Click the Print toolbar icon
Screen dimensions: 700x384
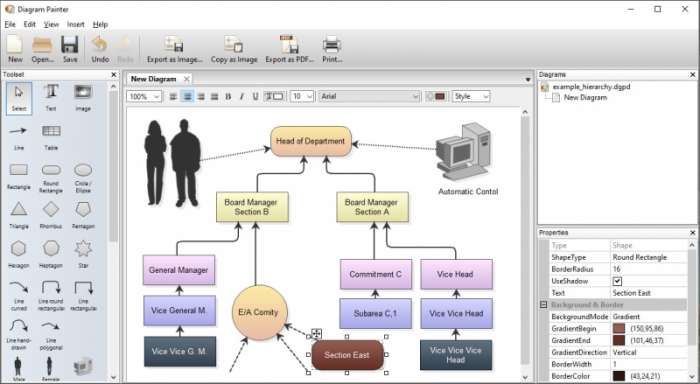[x=332, y=49]
